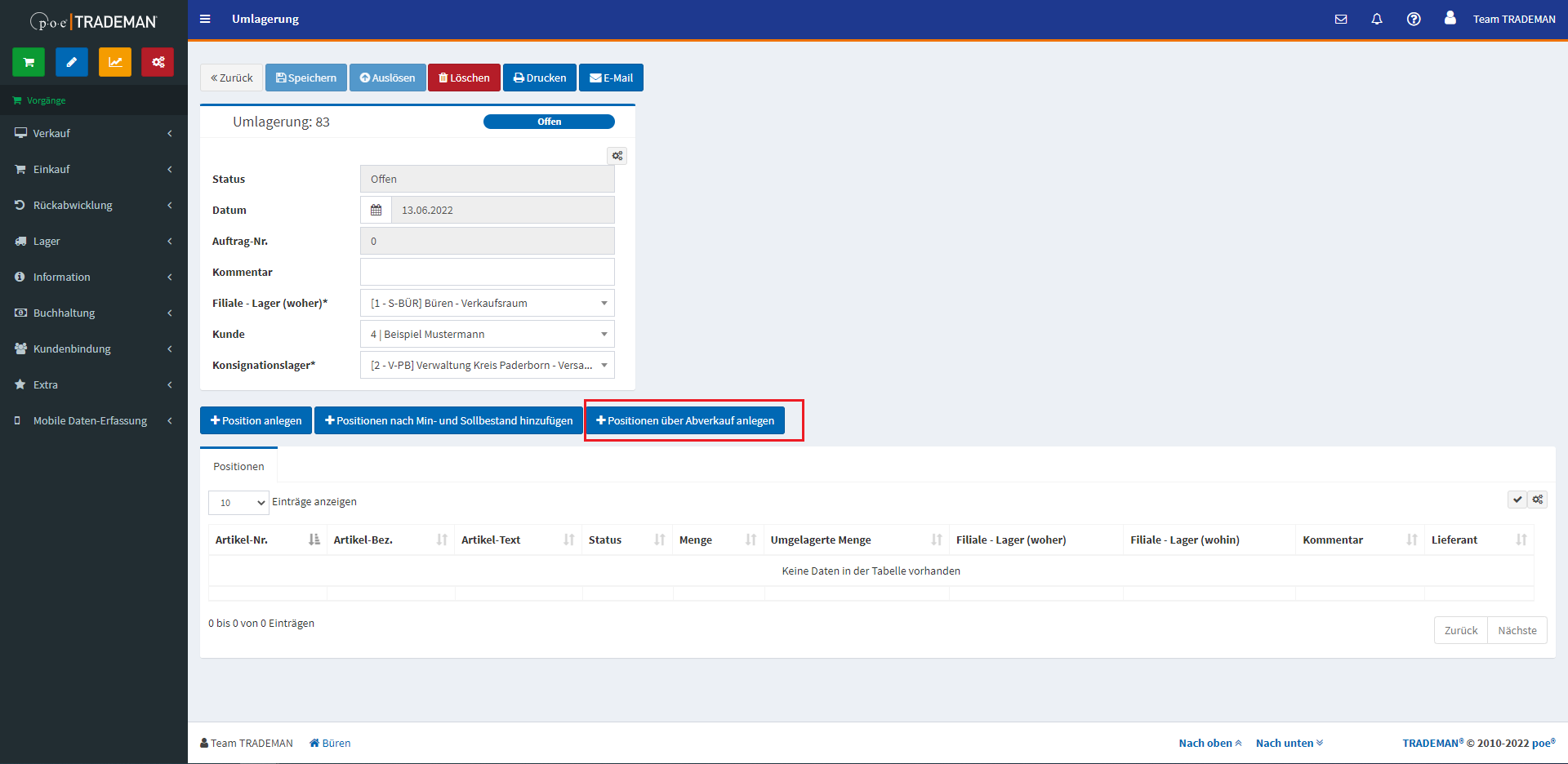1568x764 pixels.
Task: Open the Kunde dropdown
Action: tap(487, 334)
